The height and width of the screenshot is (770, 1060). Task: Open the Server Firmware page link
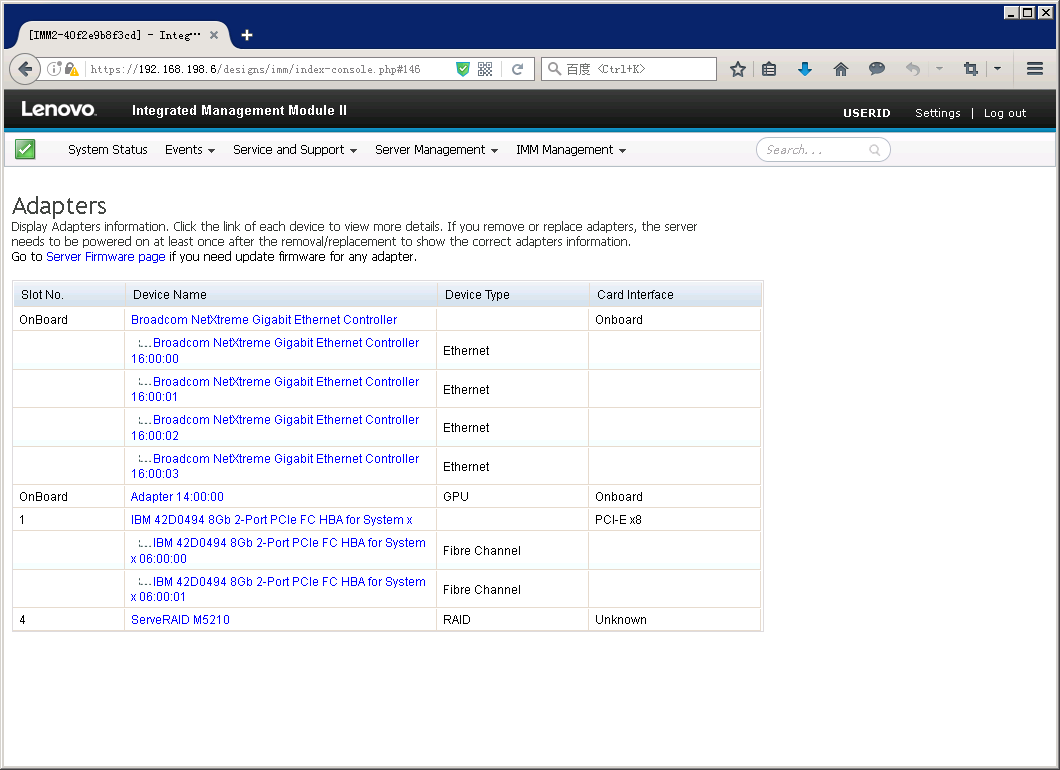pyautogui.click(x=105, y=257)
